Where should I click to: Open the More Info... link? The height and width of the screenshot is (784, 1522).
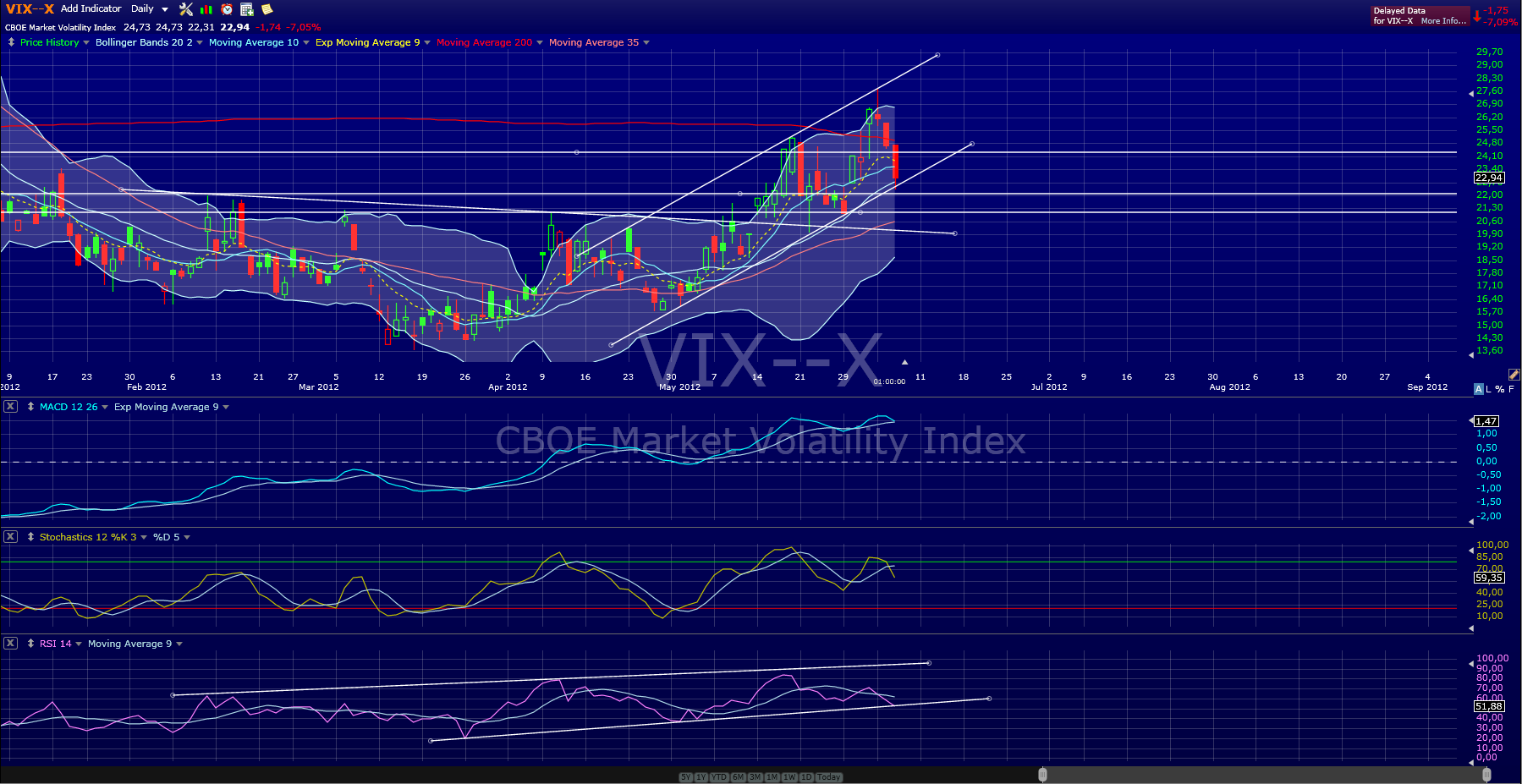1444,21
